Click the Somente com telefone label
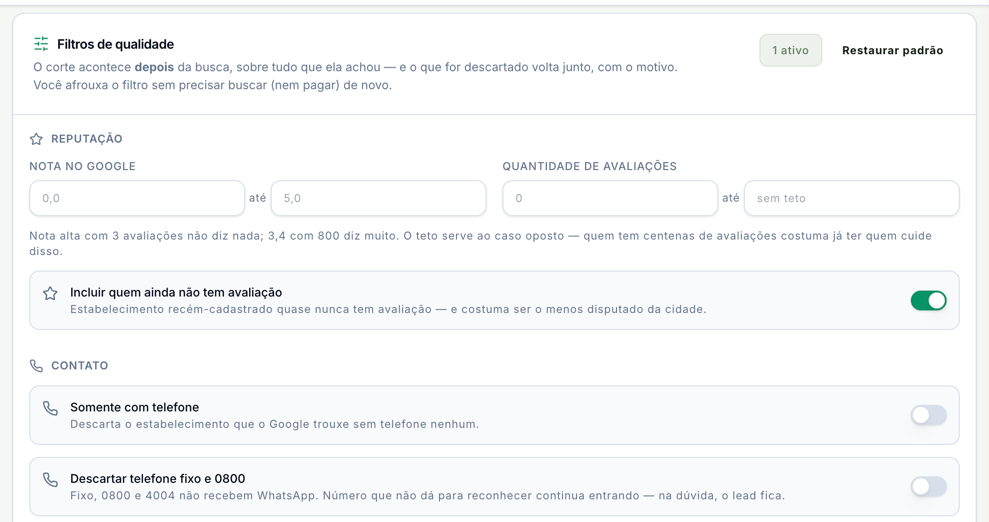The image size is (989, 522). tap(134, 407)
